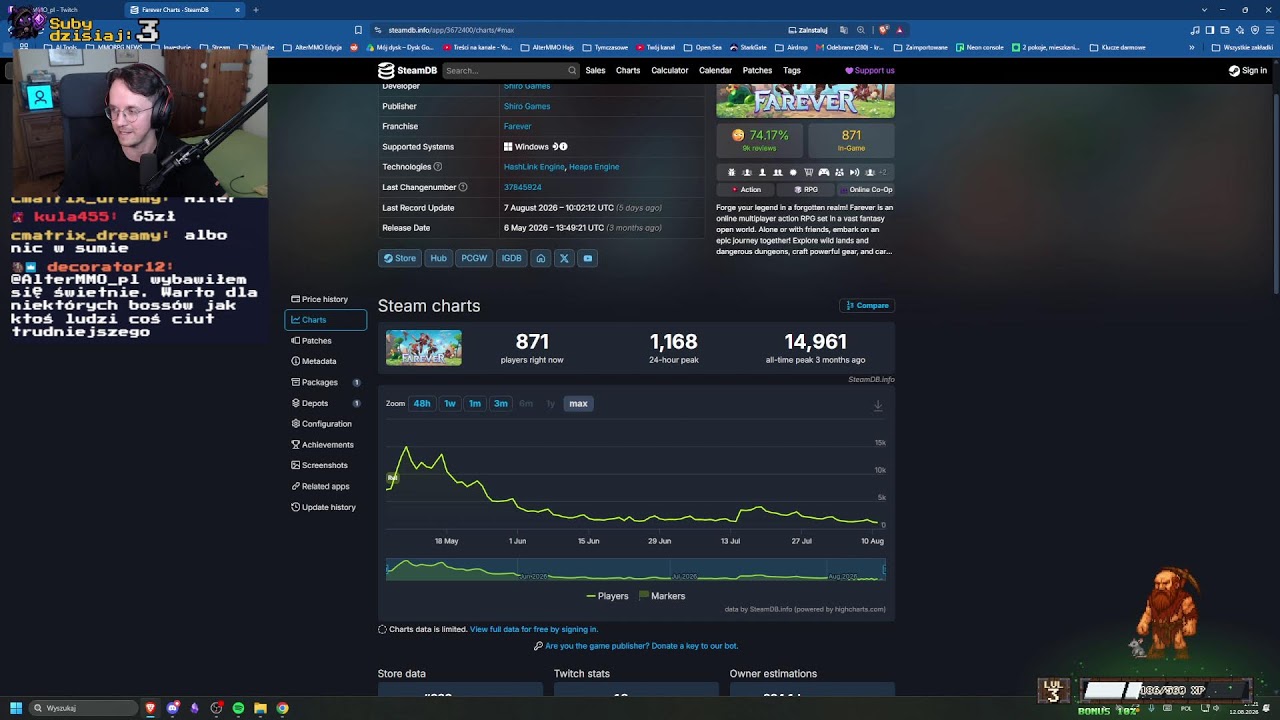This screenshot has width=1280, height=720.
Task: Click the search magnifier in SteamDB search box
Action: tap(572, 71)
